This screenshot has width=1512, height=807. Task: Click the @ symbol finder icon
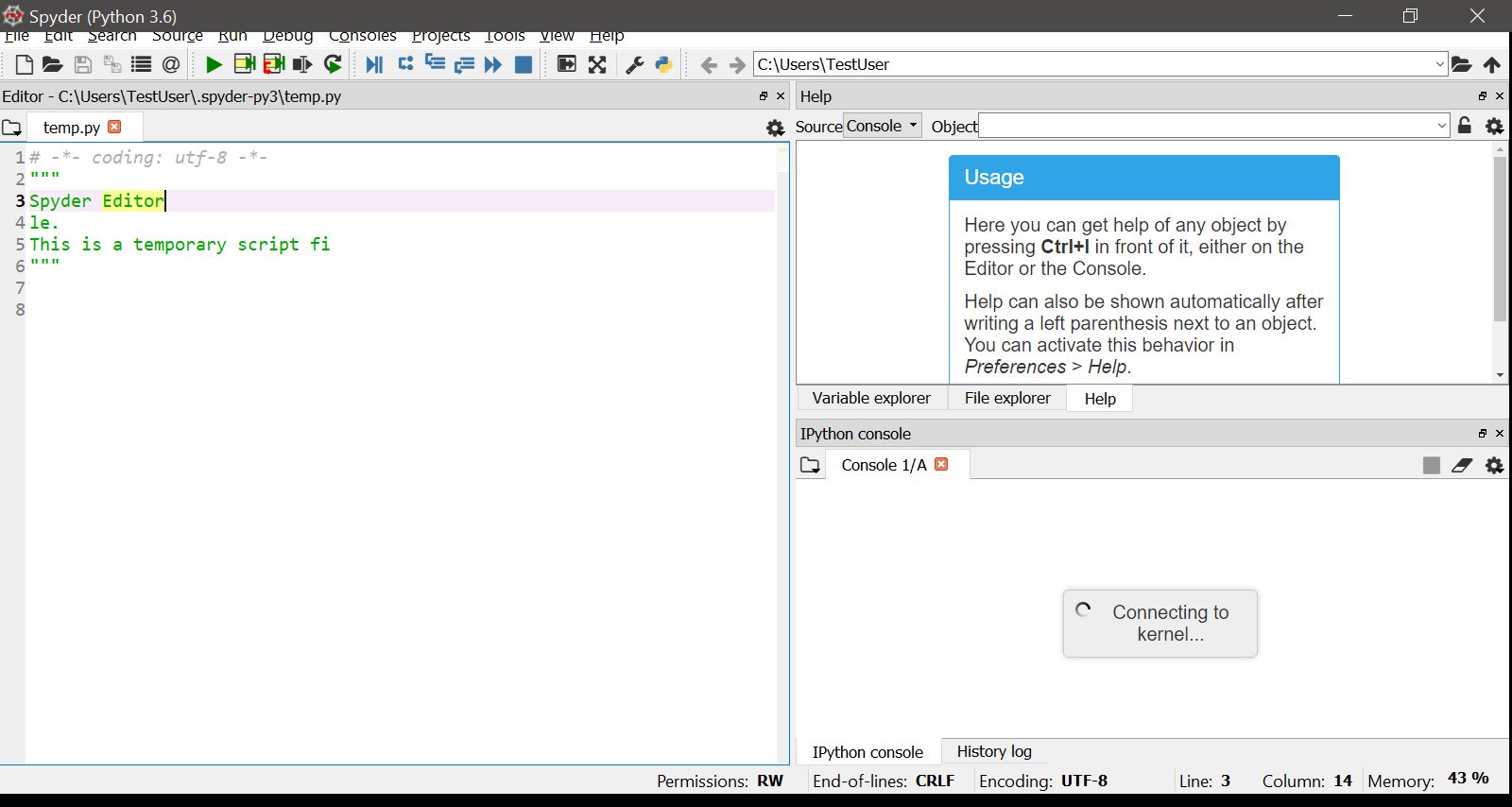click(171, 64)
